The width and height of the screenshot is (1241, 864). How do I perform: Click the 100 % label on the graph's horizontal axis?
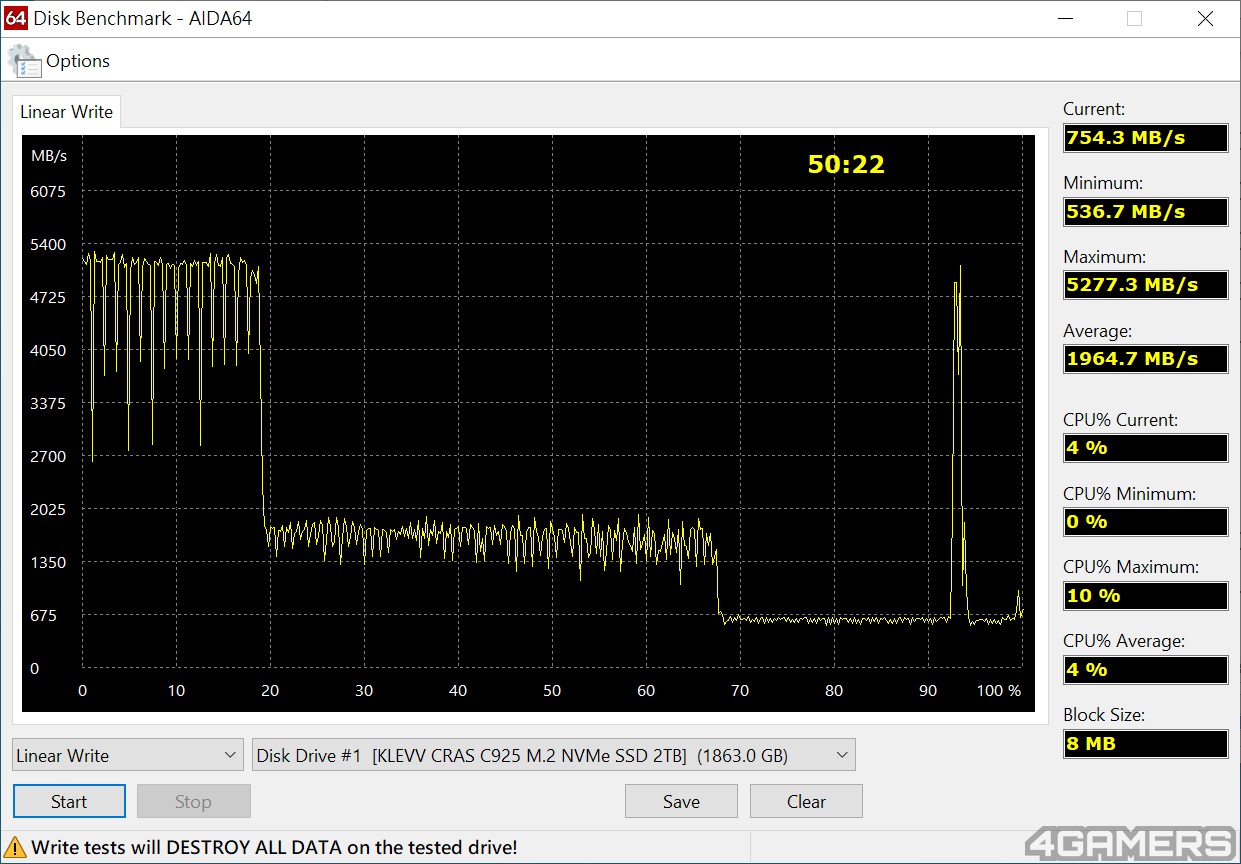999,690
